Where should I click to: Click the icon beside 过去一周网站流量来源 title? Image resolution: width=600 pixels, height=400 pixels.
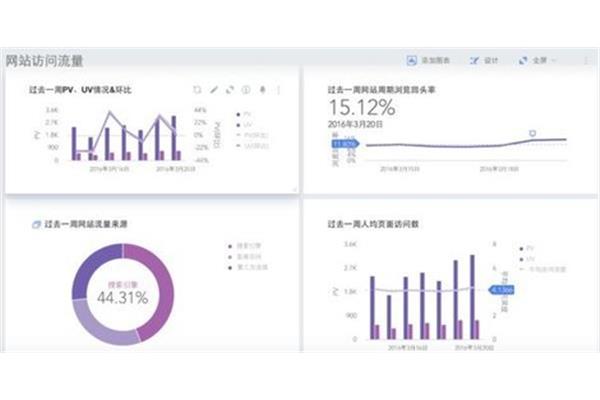(36, 224)
